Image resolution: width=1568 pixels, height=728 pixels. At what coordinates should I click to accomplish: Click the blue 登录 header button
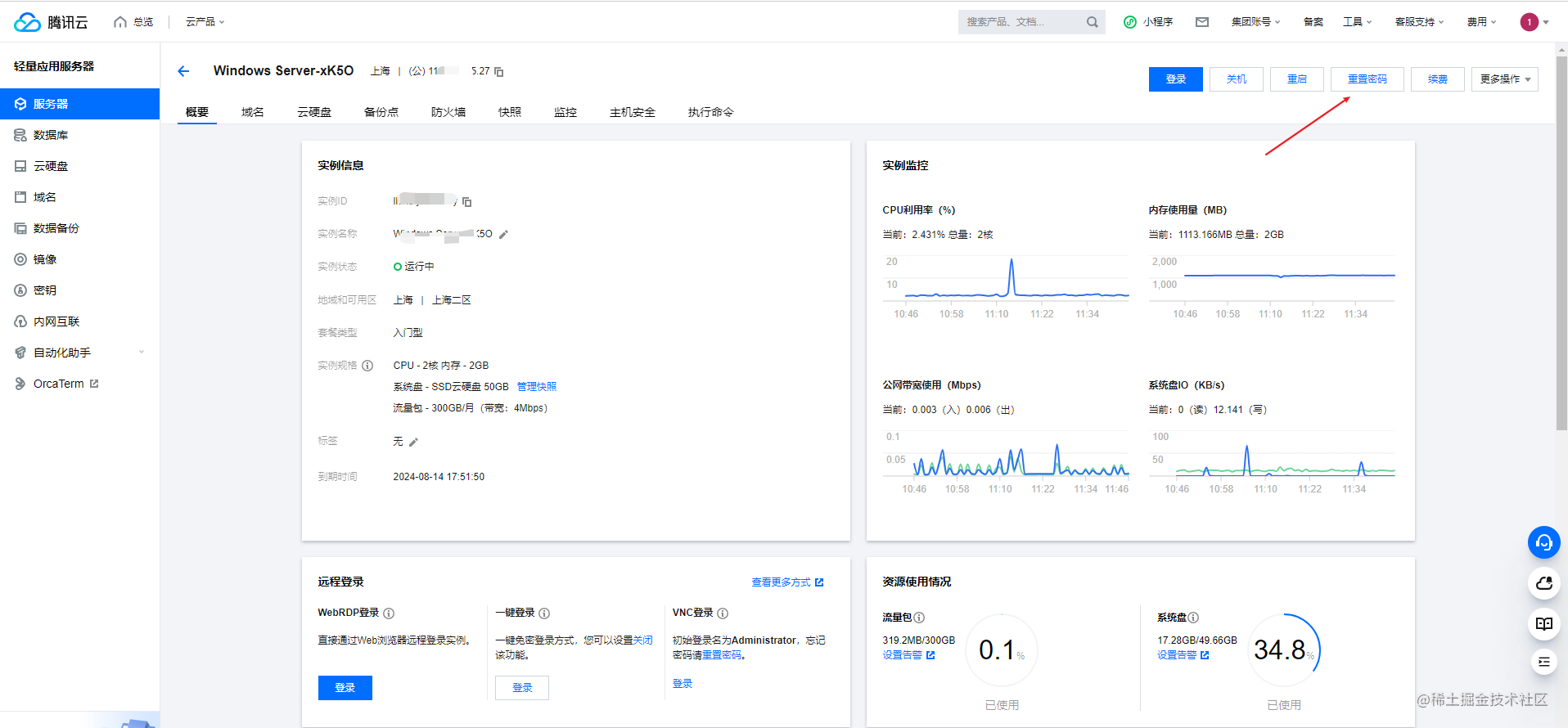point(1176,79)
